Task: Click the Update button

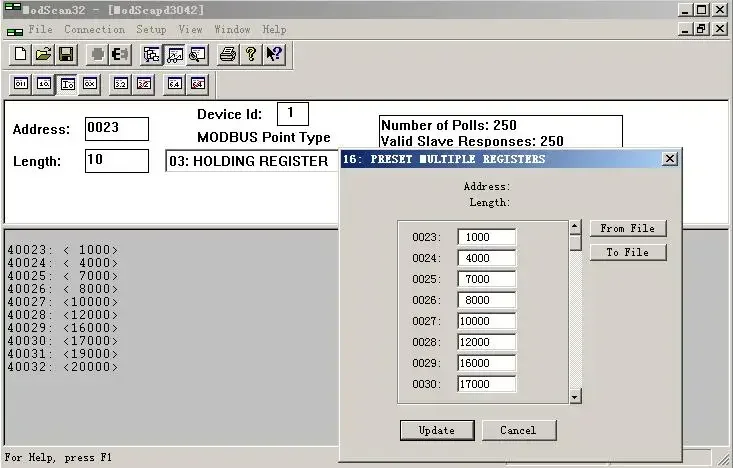Action: pos(437,430)
